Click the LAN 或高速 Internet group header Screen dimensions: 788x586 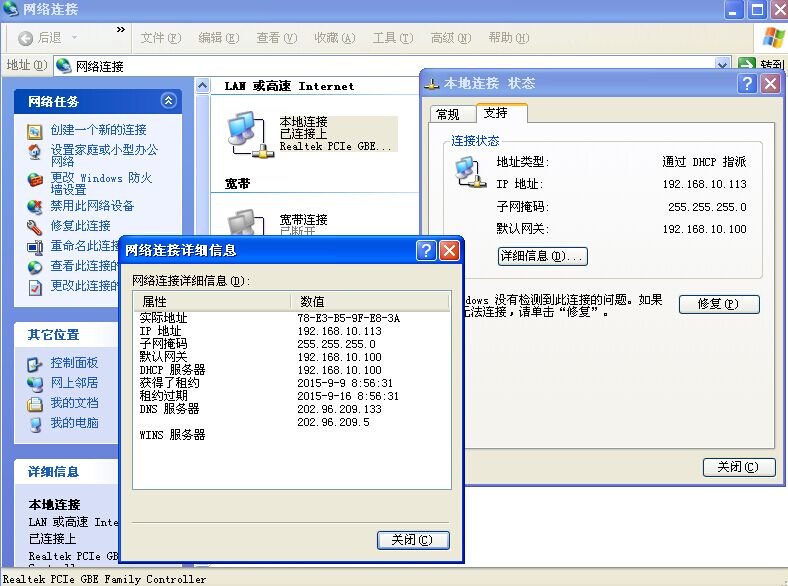289,86
